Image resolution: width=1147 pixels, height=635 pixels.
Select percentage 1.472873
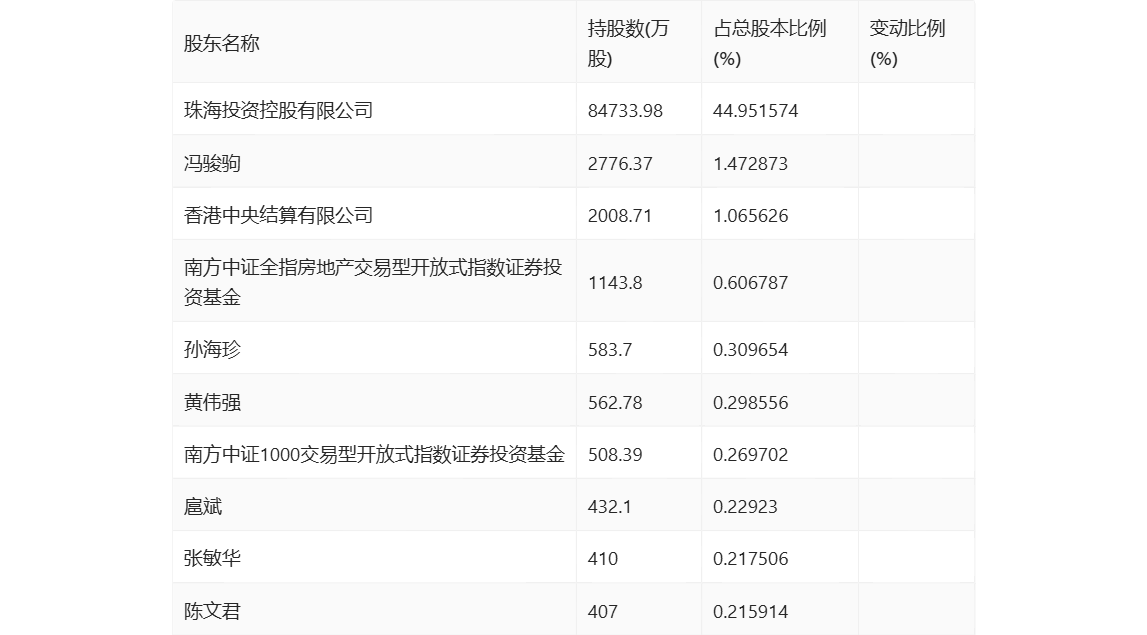pos(751,163)
